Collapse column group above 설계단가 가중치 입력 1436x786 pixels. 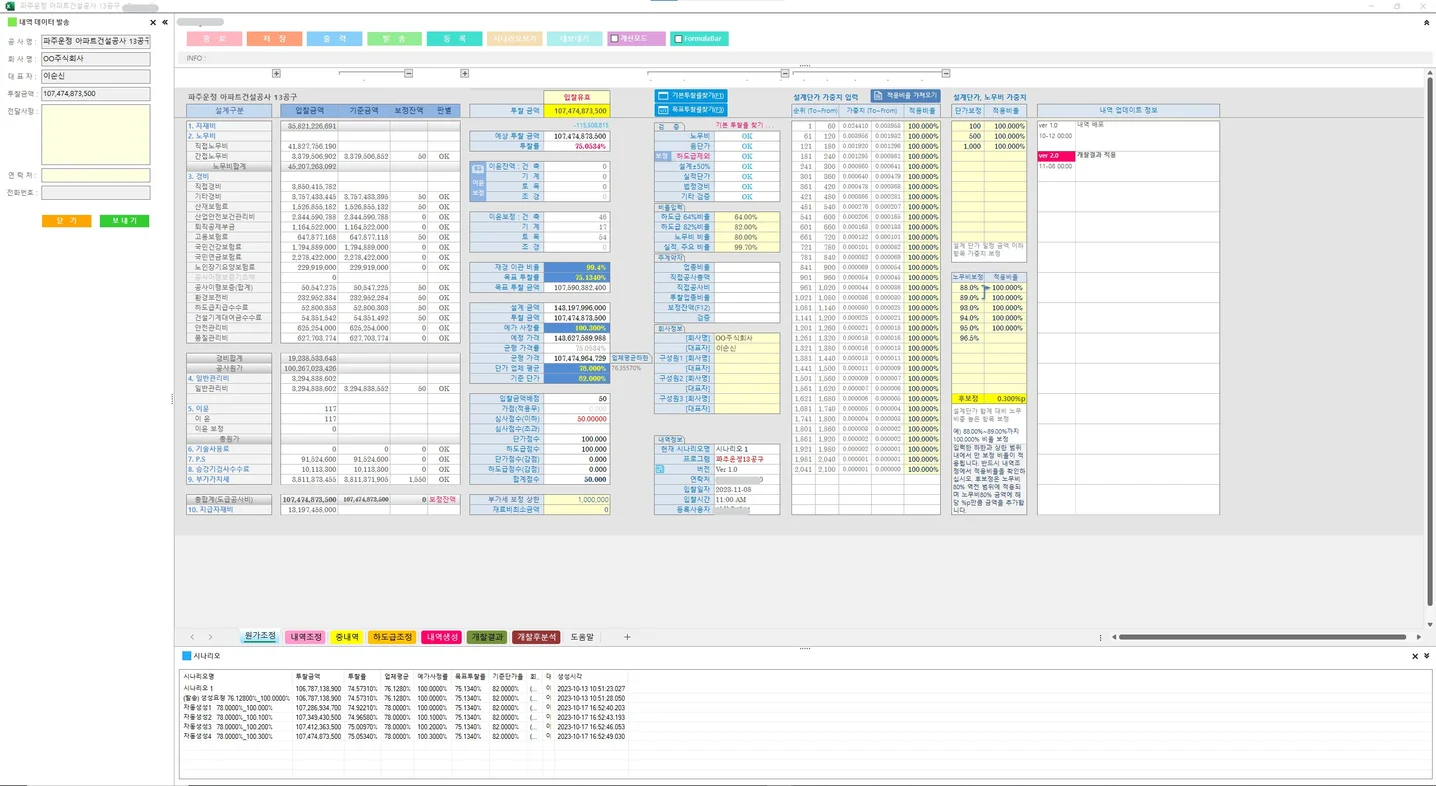point(786,73)
